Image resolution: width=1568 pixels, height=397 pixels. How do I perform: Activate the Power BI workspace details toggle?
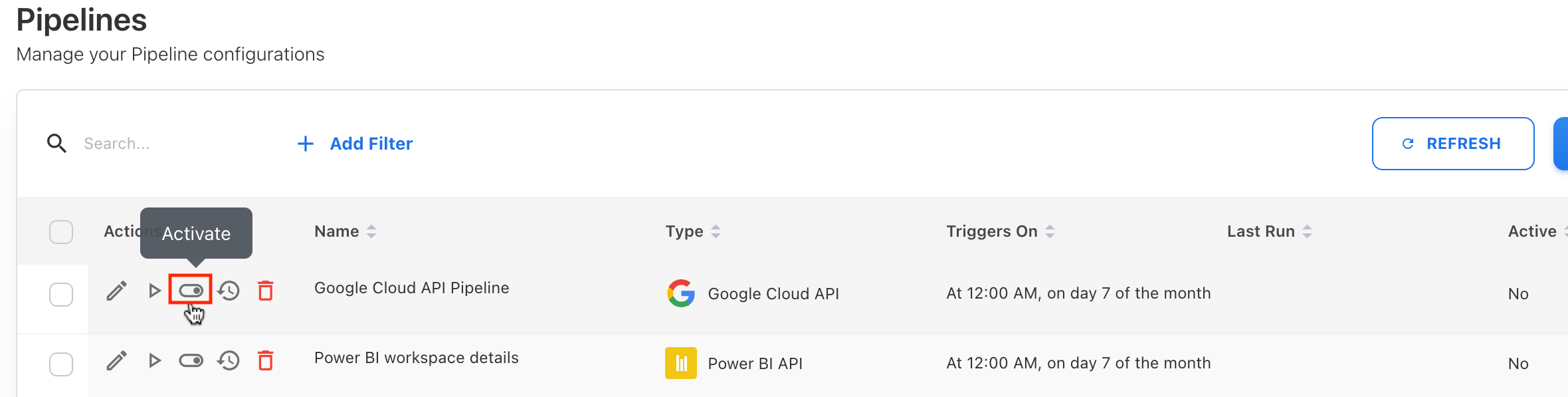(191, 361)
